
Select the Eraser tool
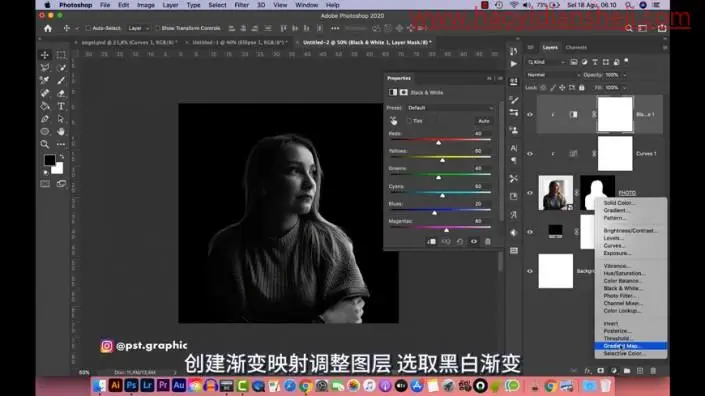pos(61,93)
